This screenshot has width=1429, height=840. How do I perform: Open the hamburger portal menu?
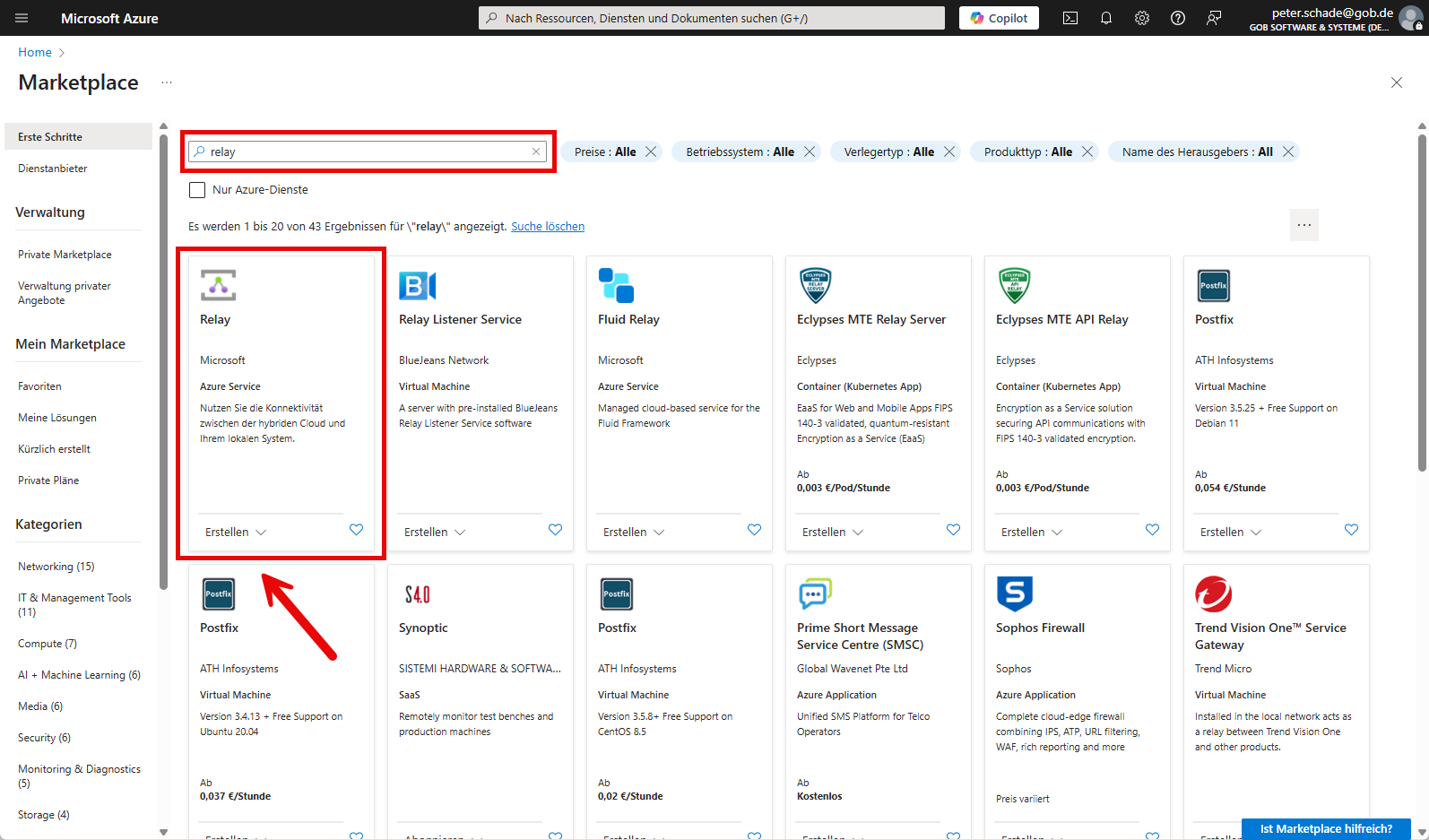[22, 18]
